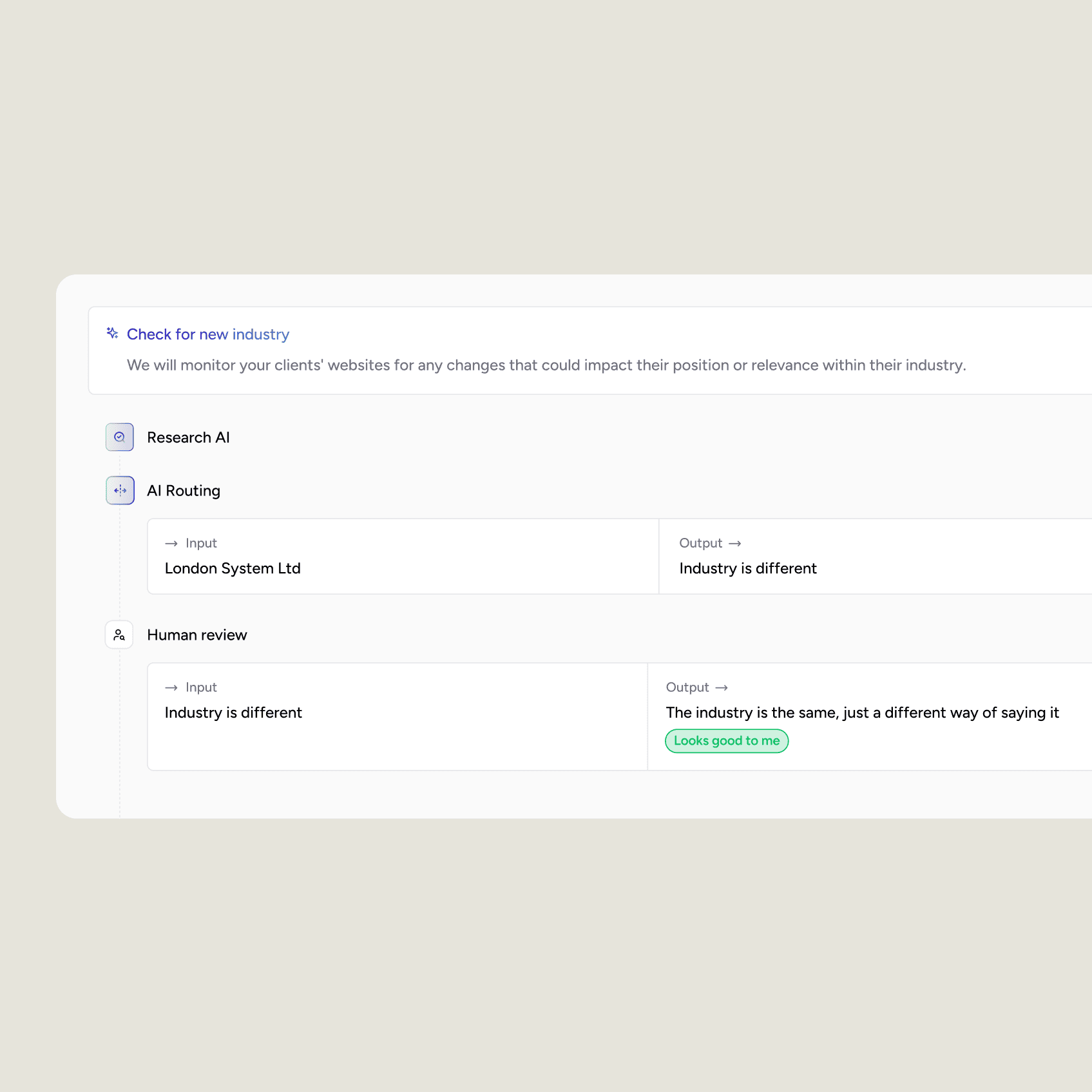
Task: Collapse the AI Routing step label
Action: coord(184,491)
